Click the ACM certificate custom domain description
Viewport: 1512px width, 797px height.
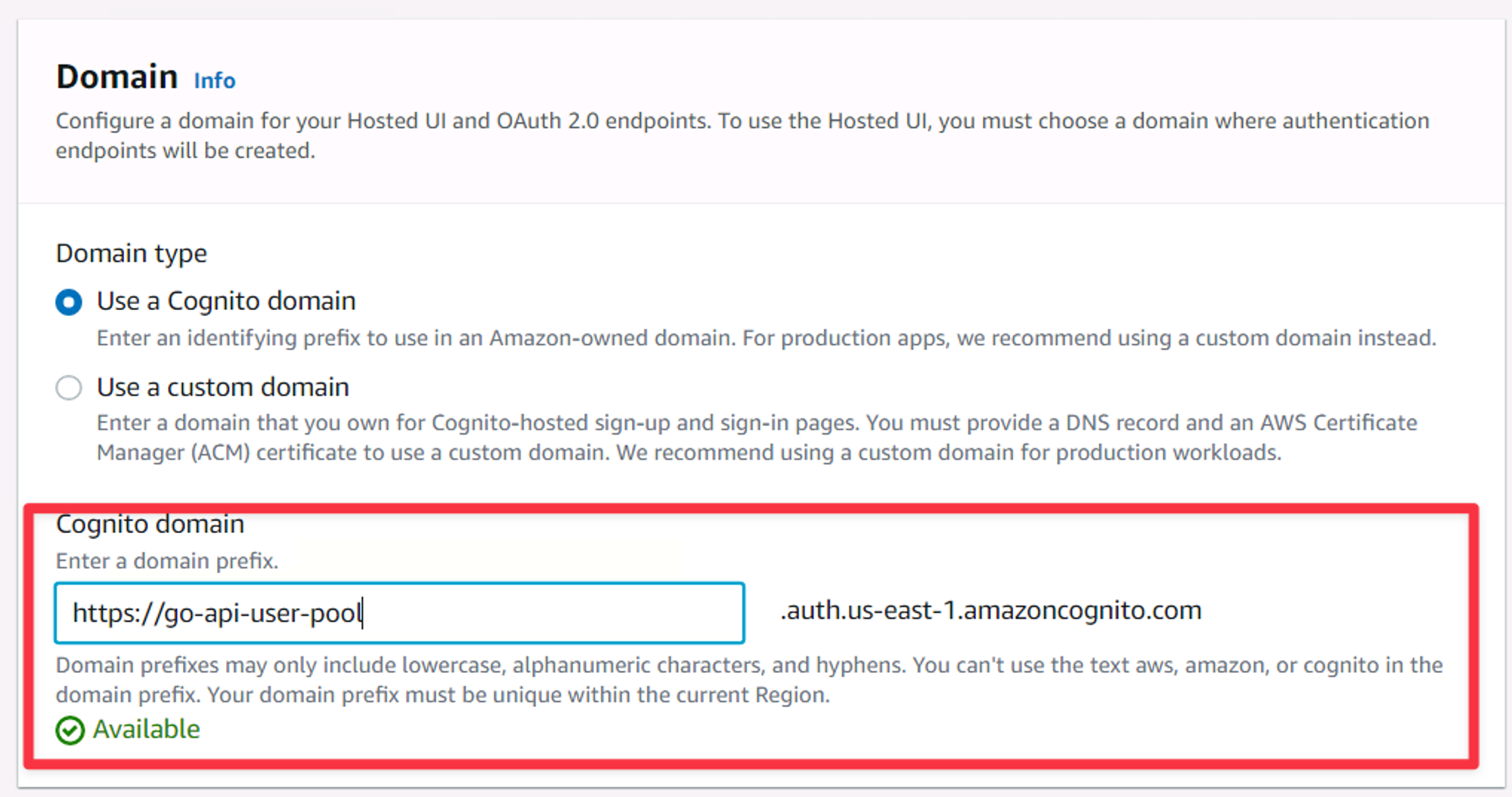click(x=757, y=438)
